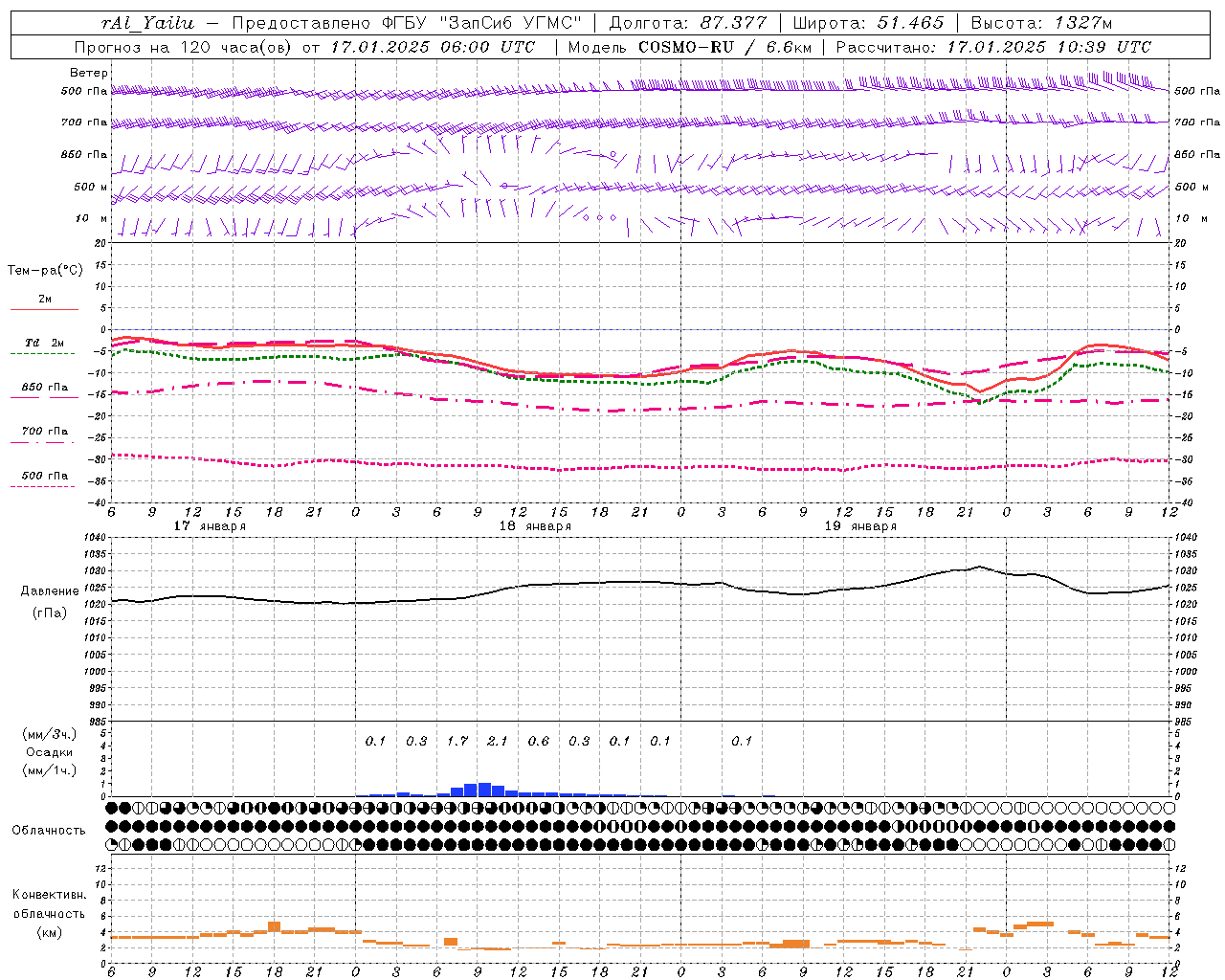Click the '(мм/1ч.)' precipitation unit label
Screen dimensions: 1225x980
(49, 770)
